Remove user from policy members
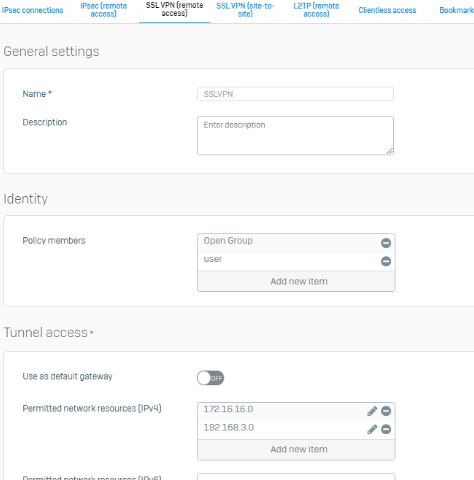474x480 pixels. pos(386,261)
